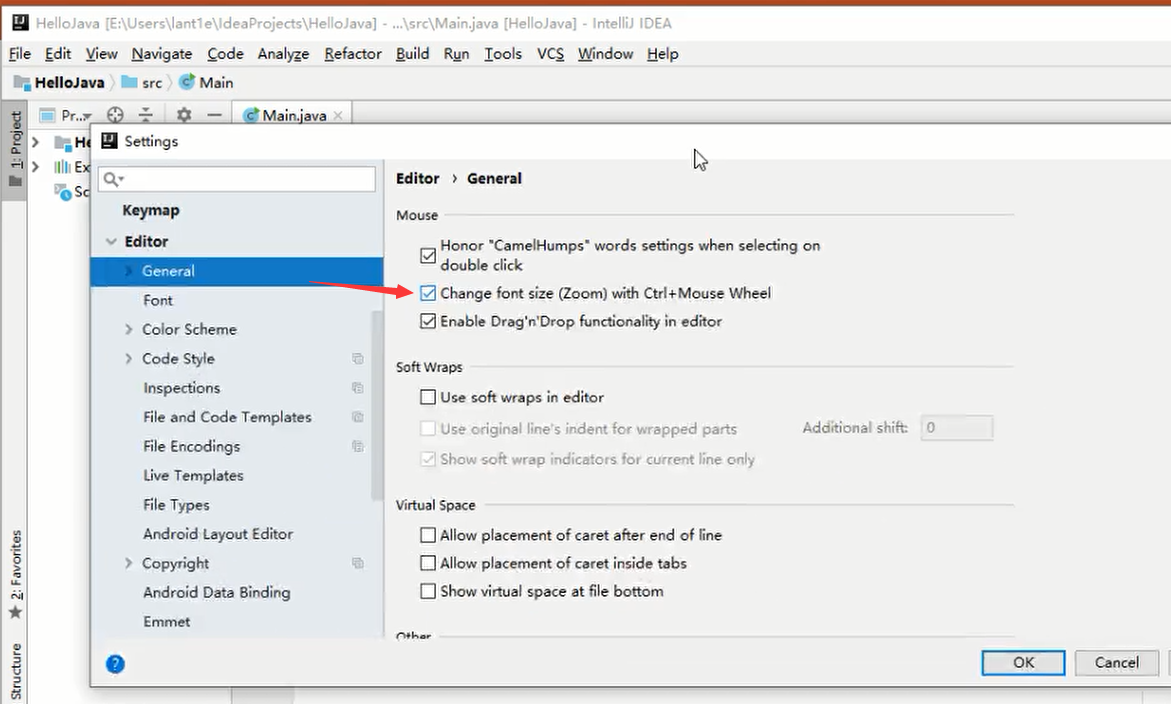The height and width of the screenshot is (704, 1171).
Task: Toggle Honor CamelHumps words checkbox
Action: [428, 255]
